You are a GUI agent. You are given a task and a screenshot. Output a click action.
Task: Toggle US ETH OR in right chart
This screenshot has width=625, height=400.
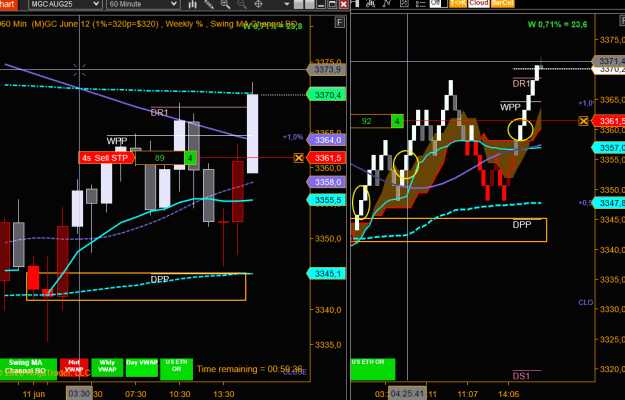click(x=373, y=369)
